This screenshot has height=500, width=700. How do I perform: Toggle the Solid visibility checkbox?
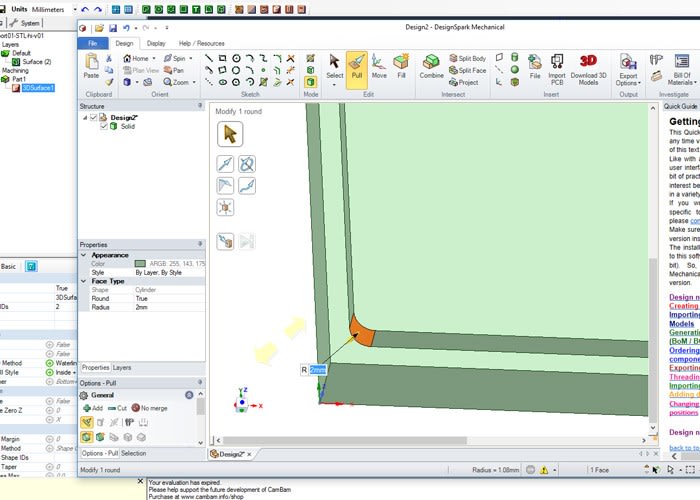[x=104, y=126]
